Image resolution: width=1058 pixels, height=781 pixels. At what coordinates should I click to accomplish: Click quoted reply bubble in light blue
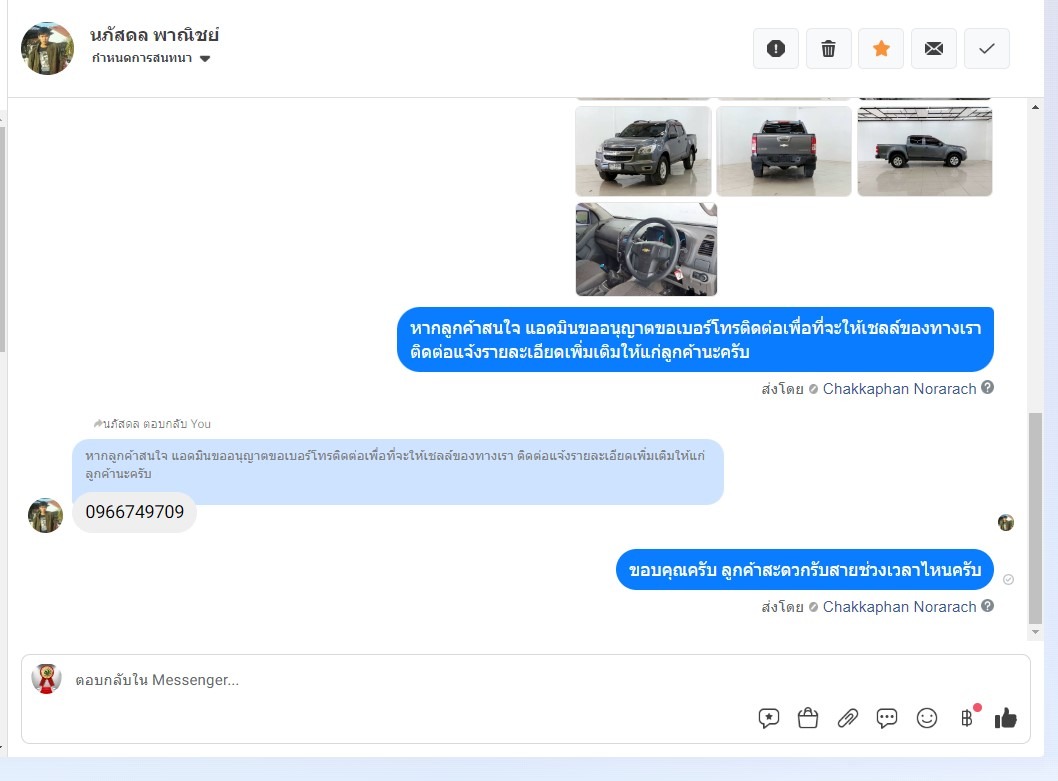[x=398, y=471]
